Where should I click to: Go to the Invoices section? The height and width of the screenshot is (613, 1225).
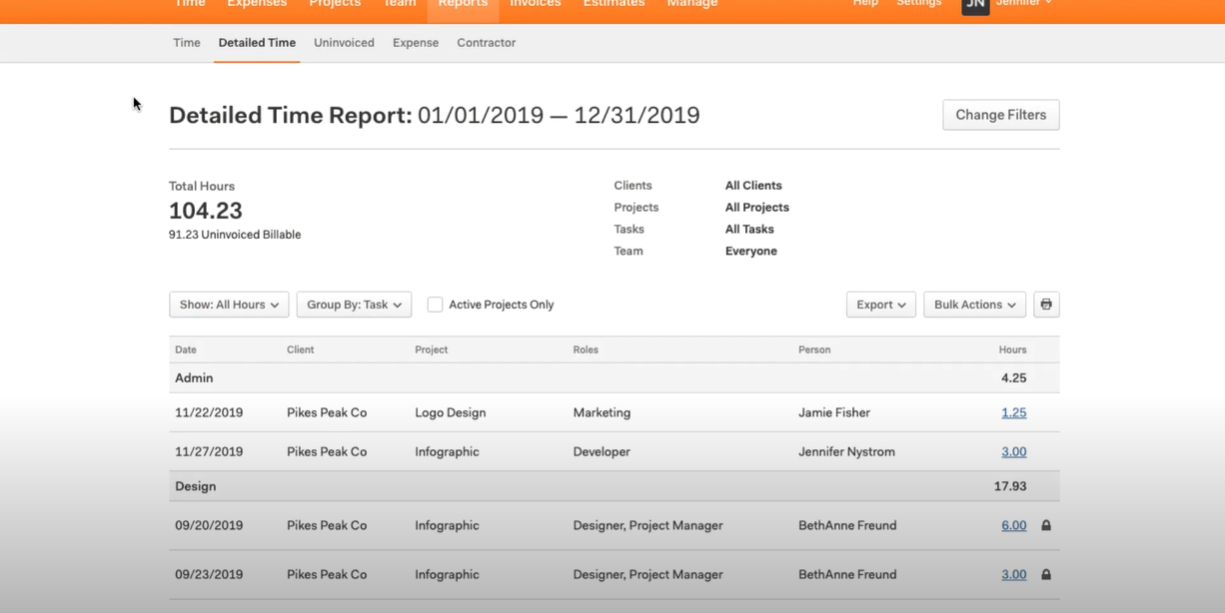(534, 4)
